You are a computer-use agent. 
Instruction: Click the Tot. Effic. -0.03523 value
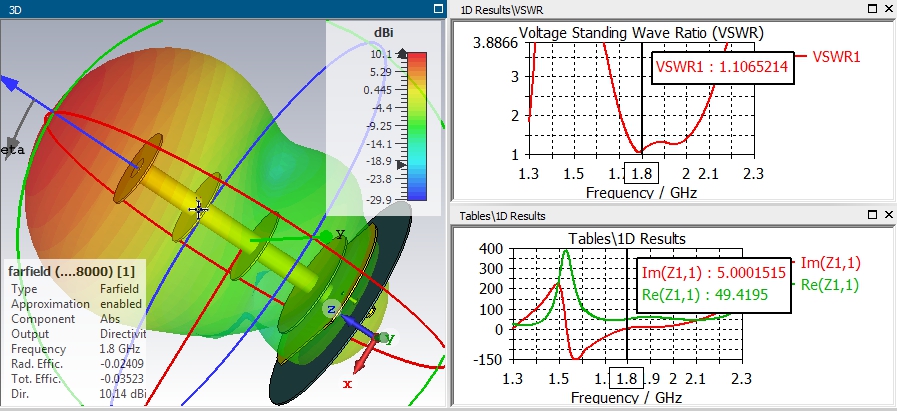[x=121, y=378]
